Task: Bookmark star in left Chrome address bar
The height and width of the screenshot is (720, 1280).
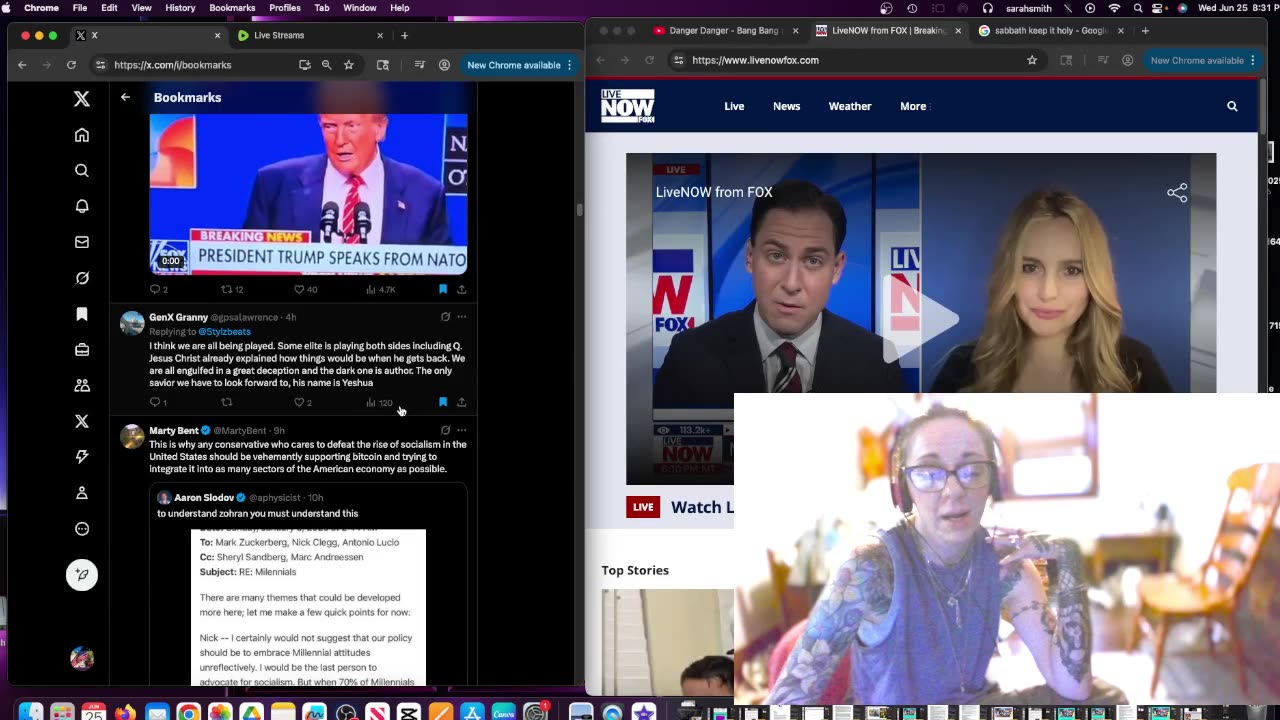Action: point(348,65)
